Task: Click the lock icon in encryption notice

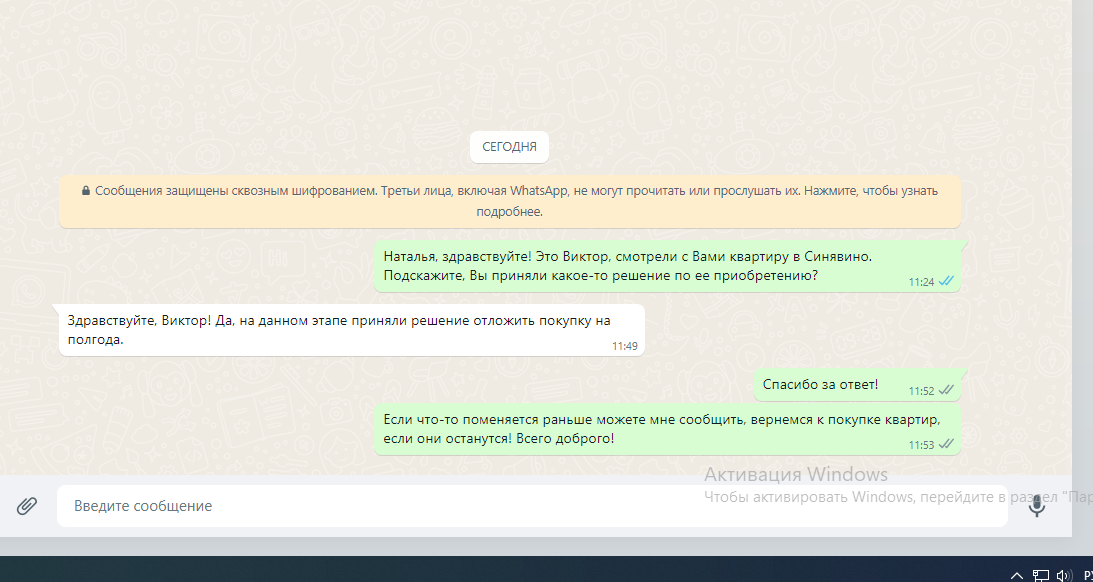Action: click(x=86, y=190)
